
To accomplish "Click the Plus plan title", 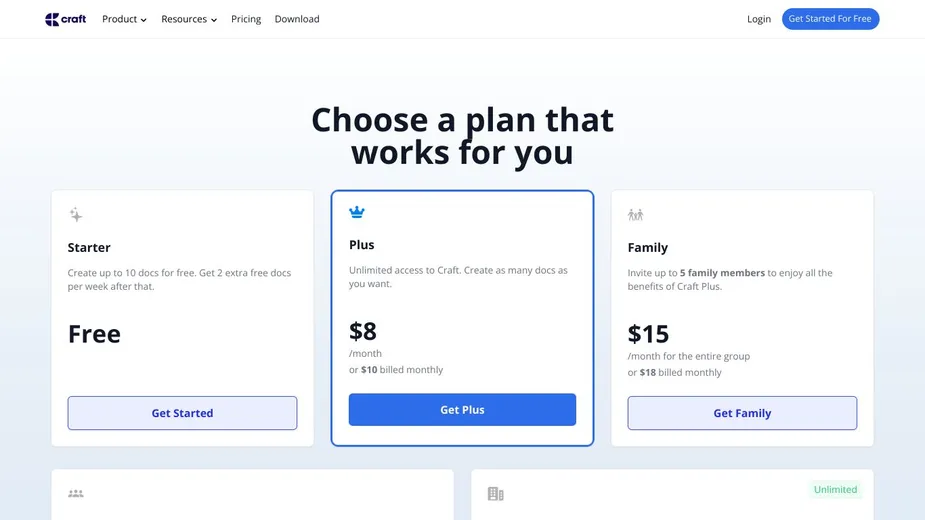I will 362,245.
